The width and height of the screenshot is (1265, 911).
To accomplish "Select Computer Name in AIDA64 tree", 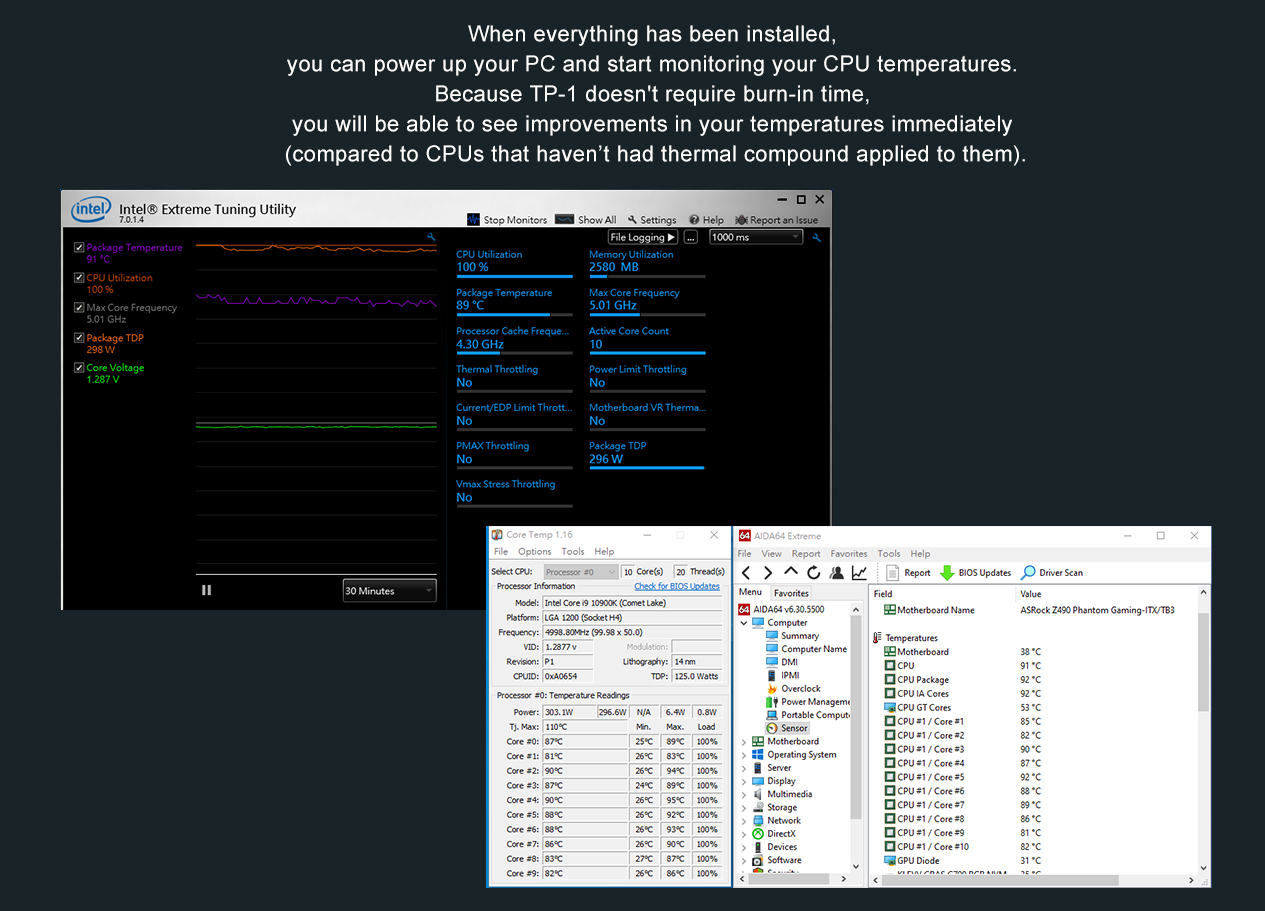I will coord(806,649).
